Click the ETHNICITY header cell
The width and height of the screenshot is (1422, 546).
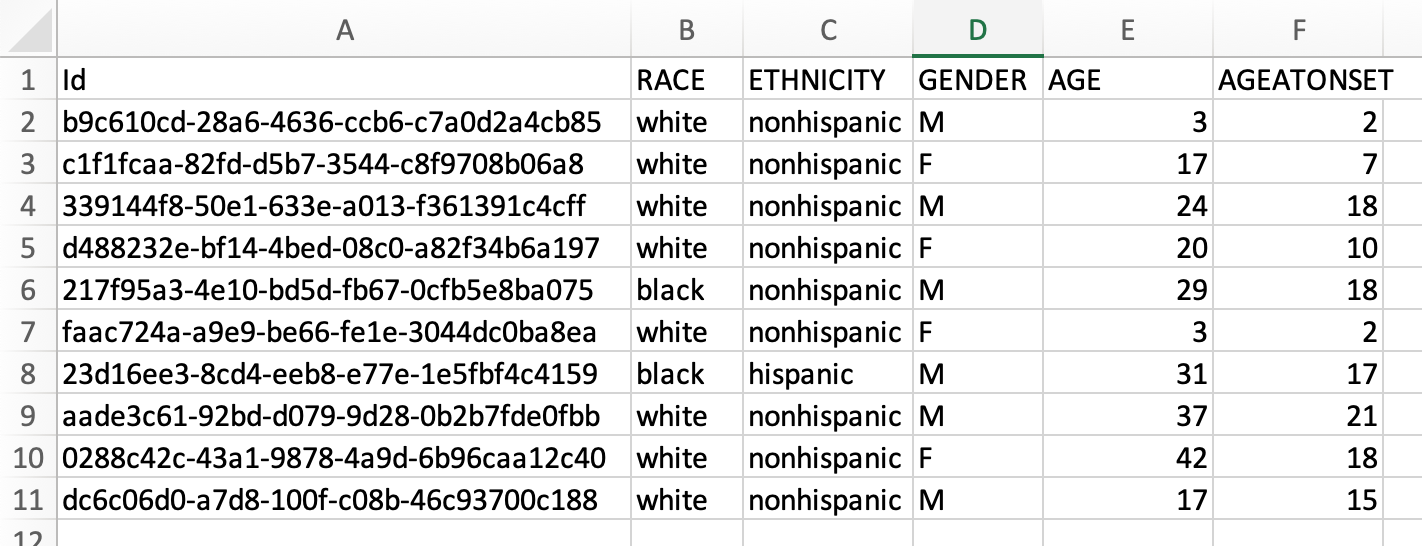pyautogui.click(x=828, y=80)
